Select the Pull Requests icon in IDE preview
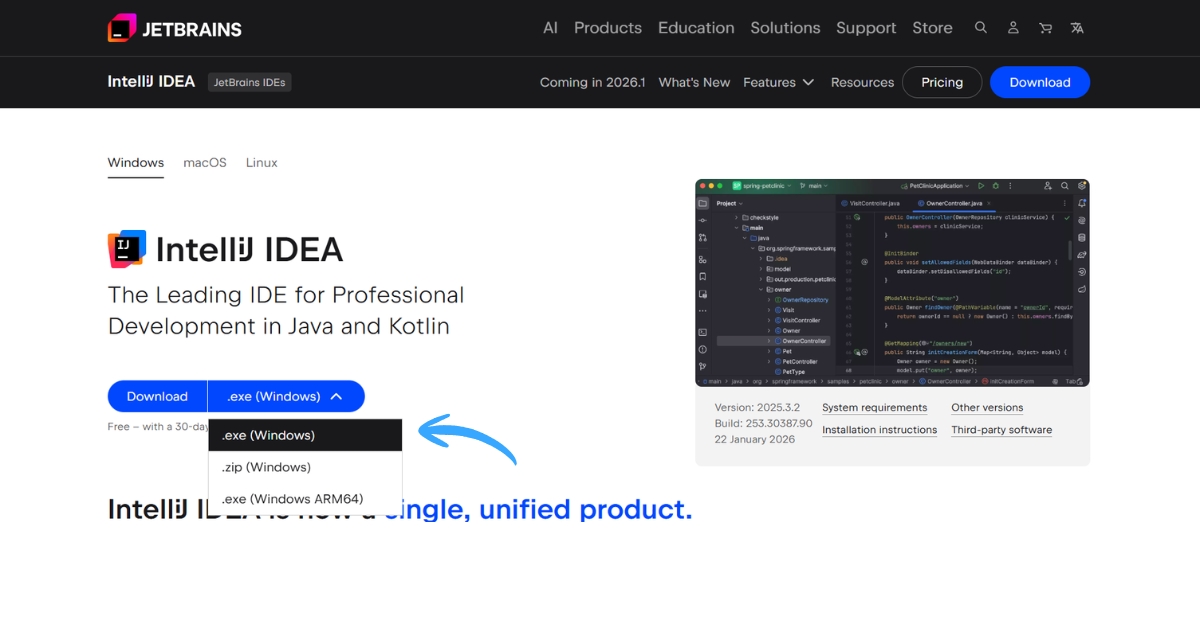1200x630 pixels. click(x=703, y=238)
